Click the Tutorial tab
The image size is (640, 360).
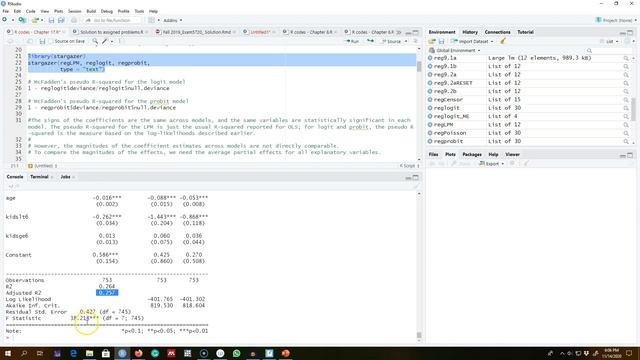click(525, 32)
